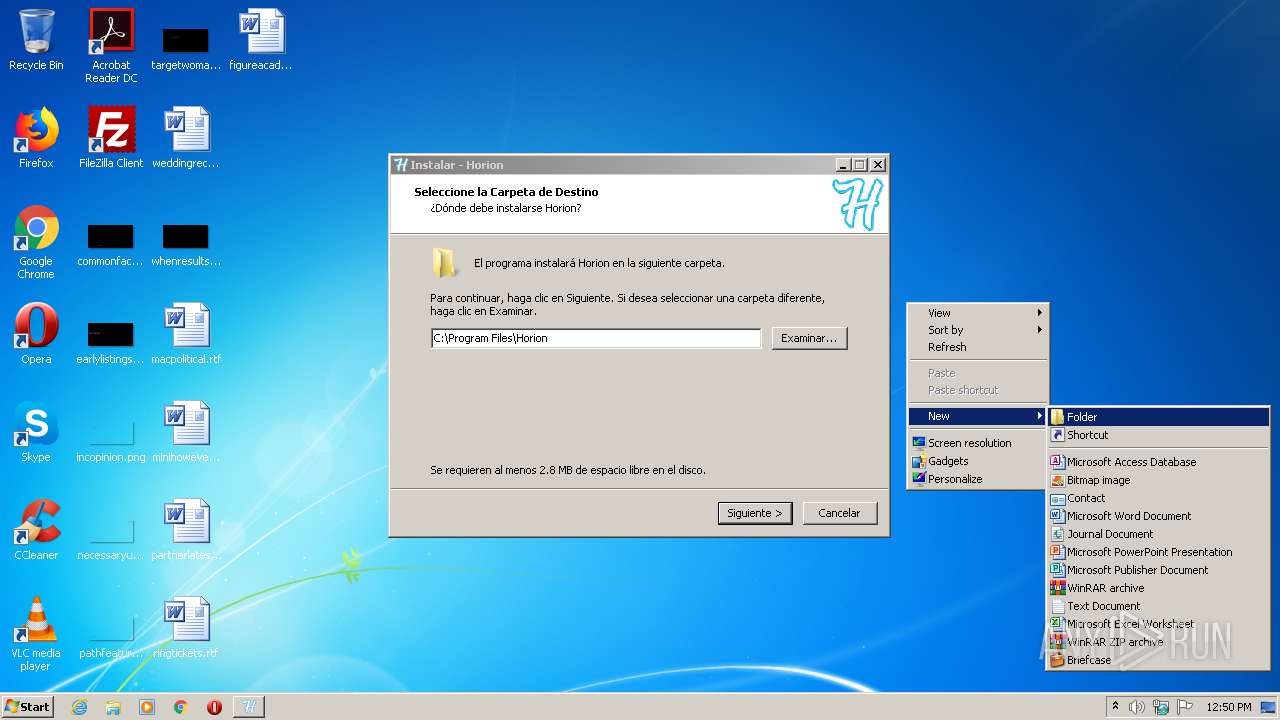Expand the View submenu
1280x720 pixels.
click(977, 313)
